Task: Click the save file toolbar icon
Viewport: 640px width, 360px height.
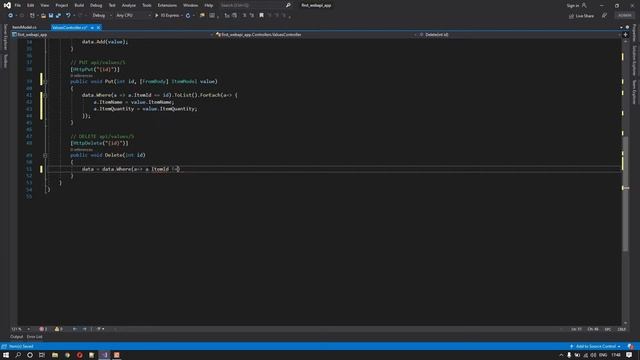Action: [51, 16]
